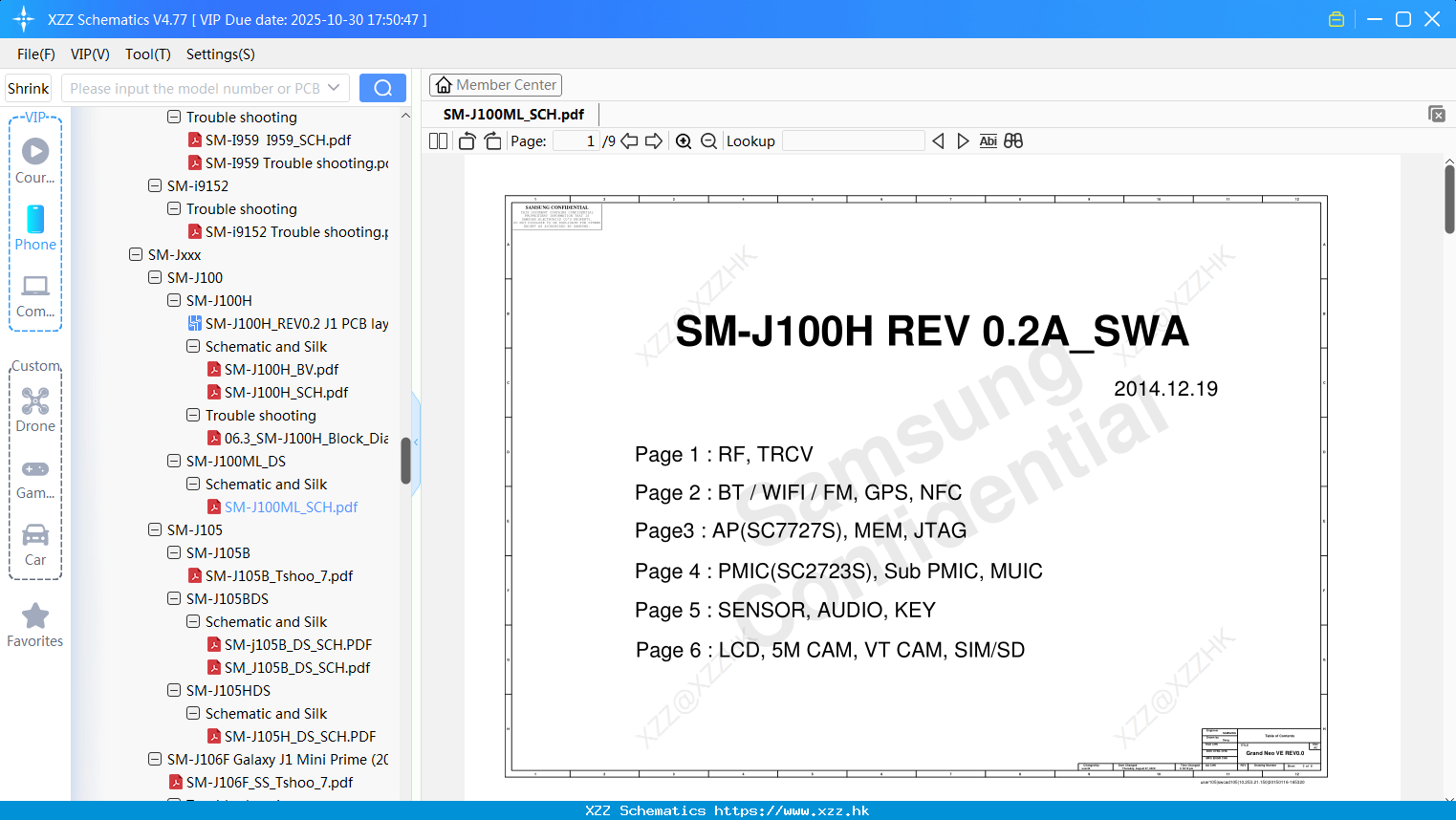1456x820 pixels.
Task: Collapse the SM-J100ML_DS node
Action: point(174,461)
